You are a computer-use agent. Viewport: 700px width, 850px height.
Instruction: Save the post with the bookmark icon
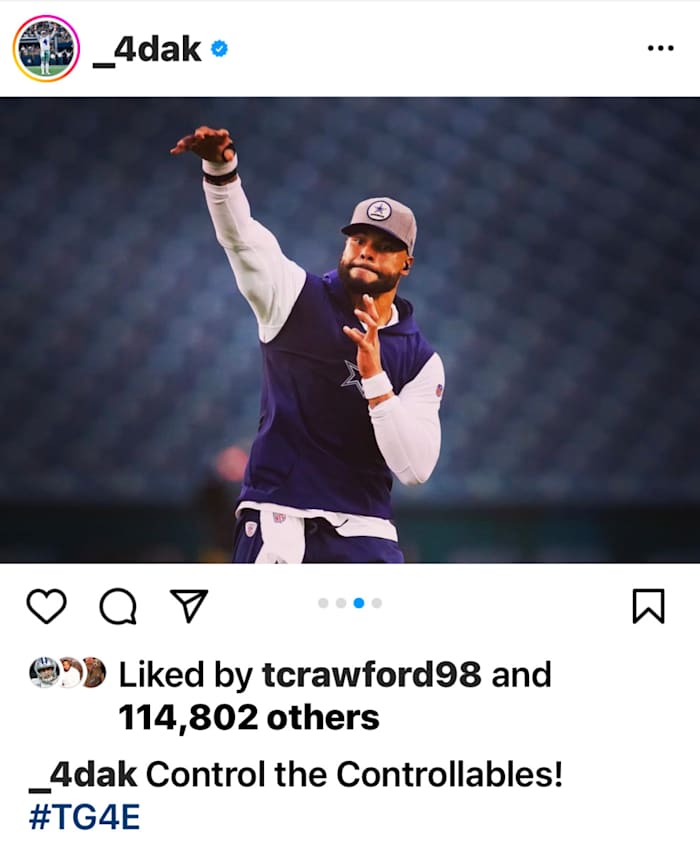pyautogui.click(x=648, y=606)
